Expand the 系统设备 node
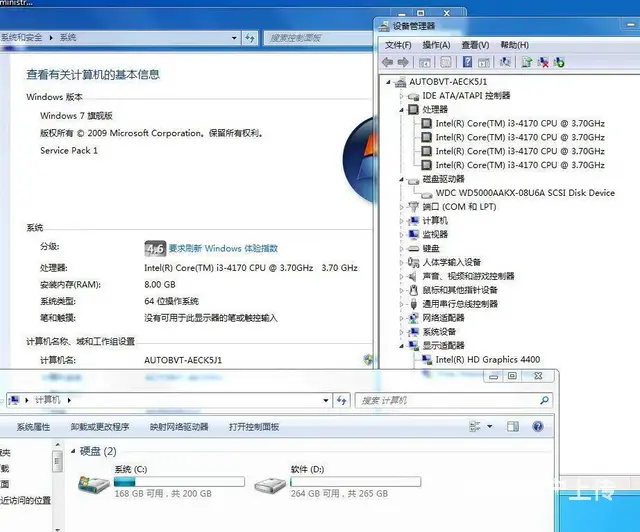The image size is (640, 532). pyautogui.click(x=402, y=332)
